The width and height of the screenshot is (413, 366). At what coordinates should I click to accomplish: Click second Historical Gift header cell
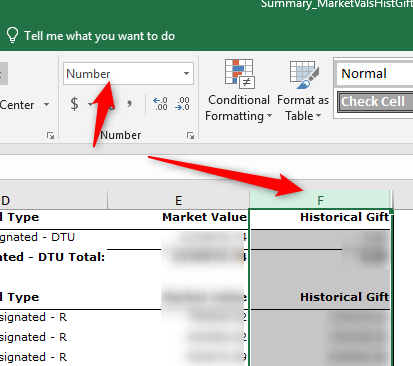coord(320,297)
